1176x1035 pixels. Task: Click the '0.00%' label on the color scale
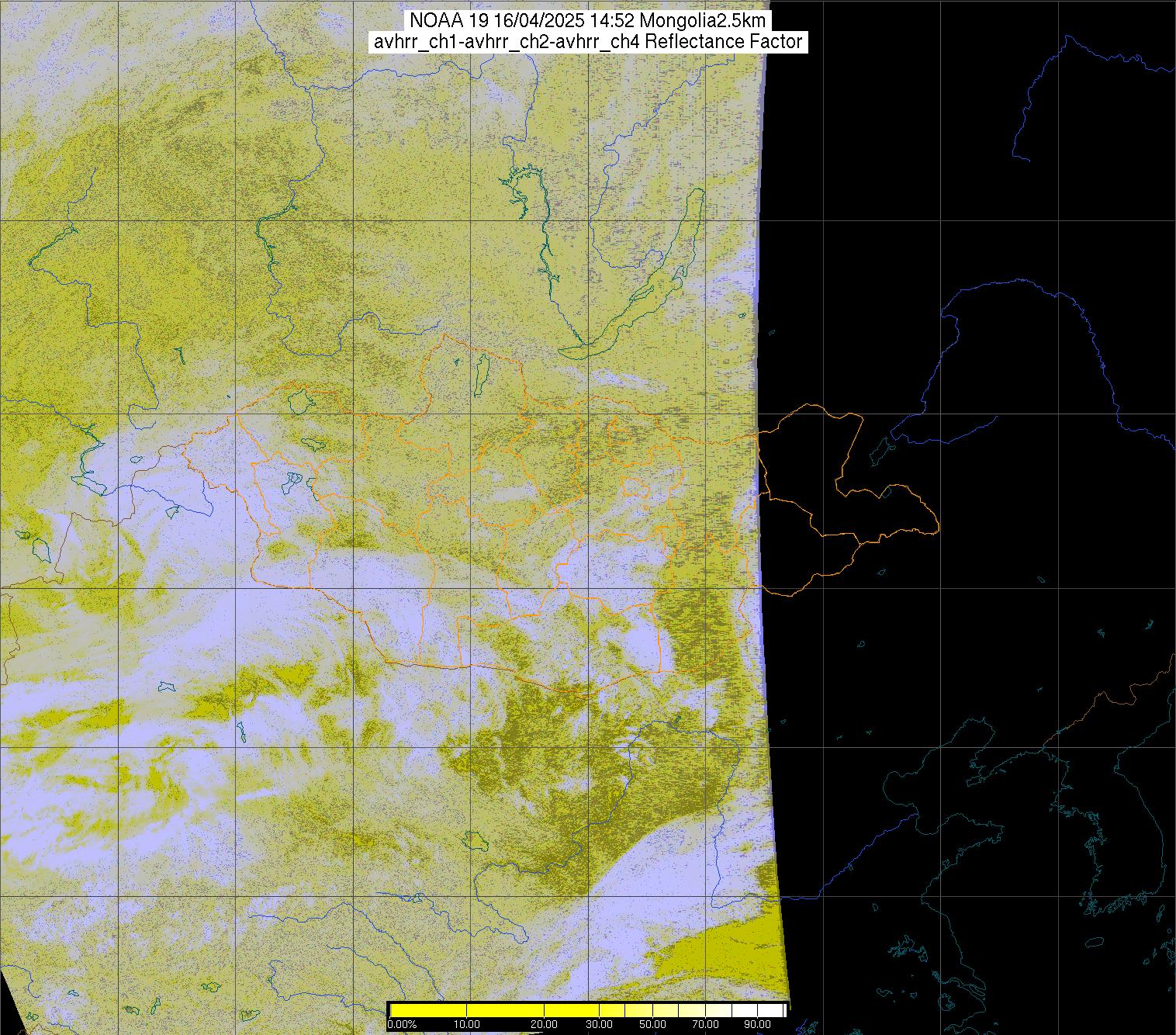tap(402, 1024)
